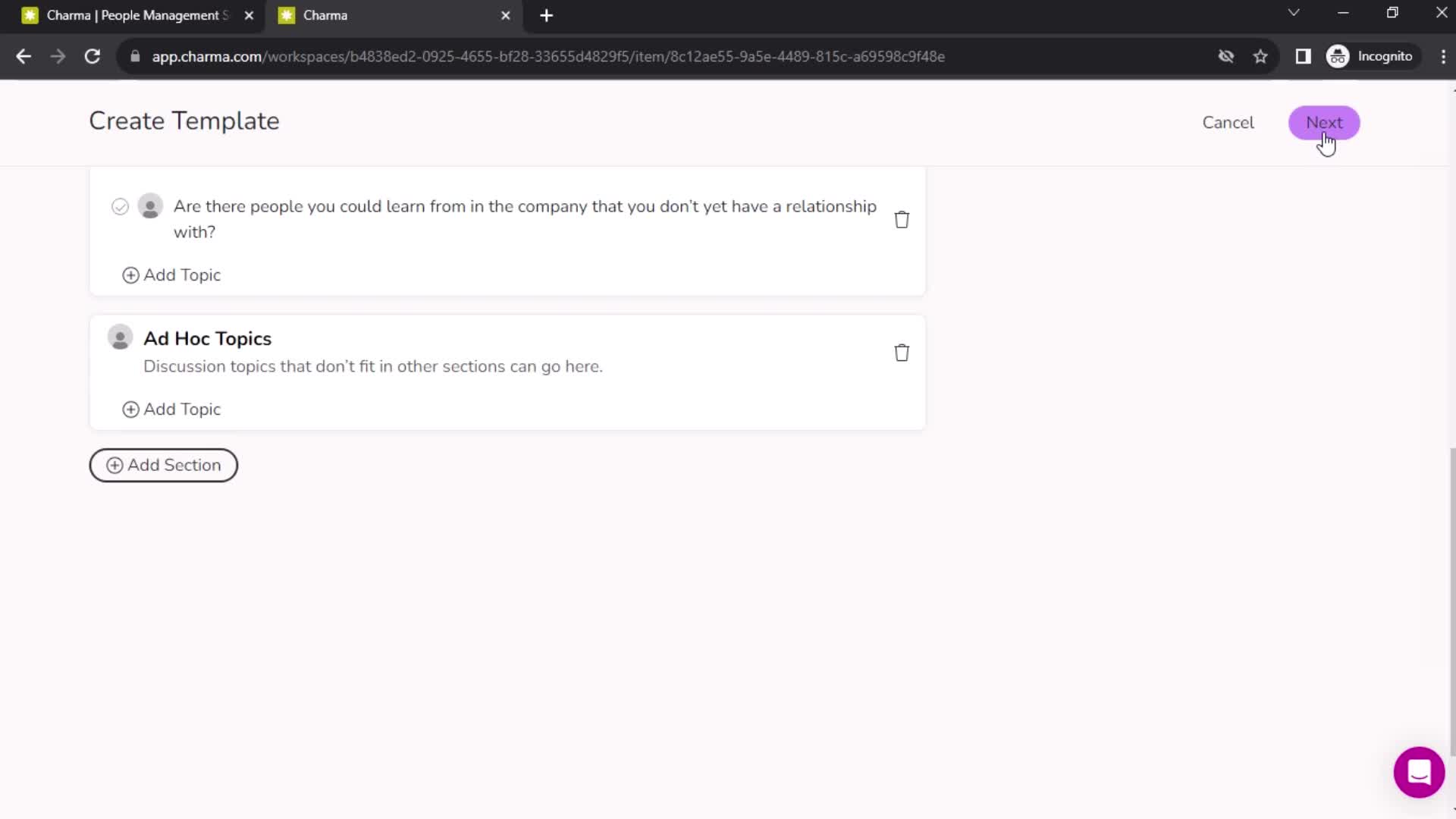Reload the Charma page
The width and height of the screenshot is (1456, 819).
tap(93, 57)
